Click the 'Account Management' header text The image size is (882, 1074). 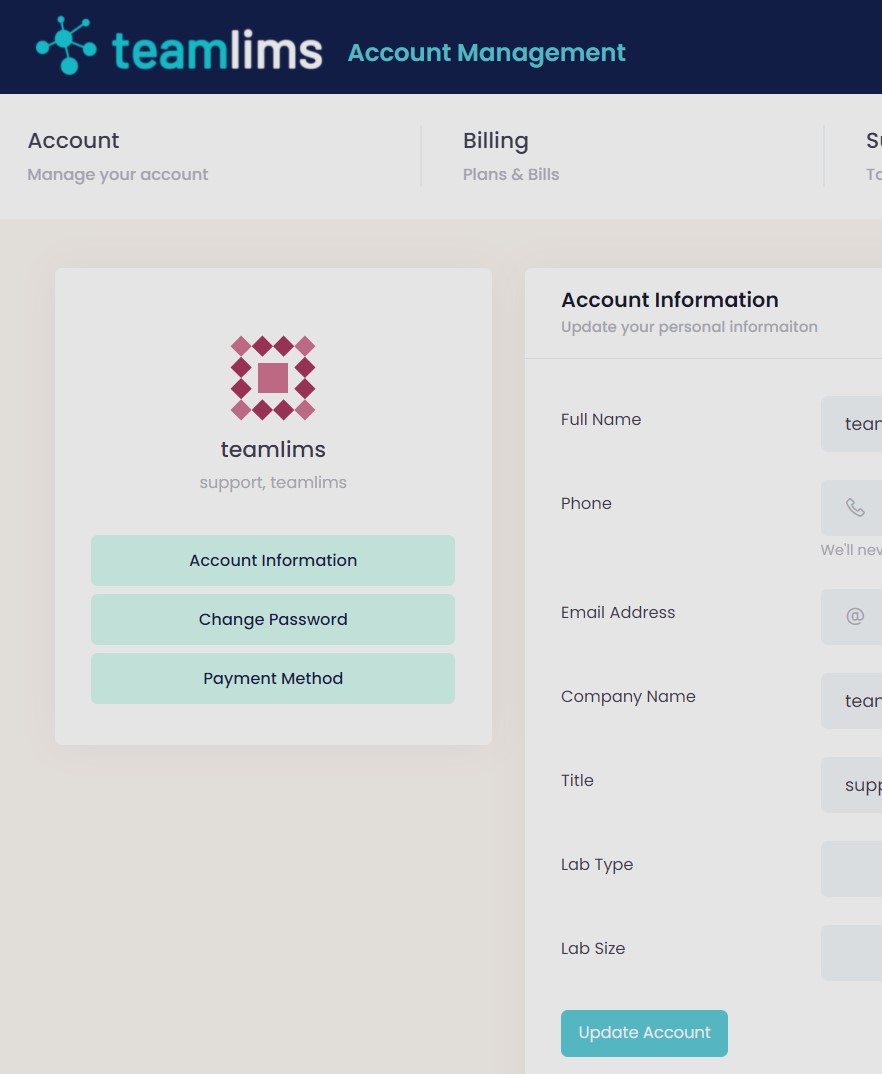point(487,53)
